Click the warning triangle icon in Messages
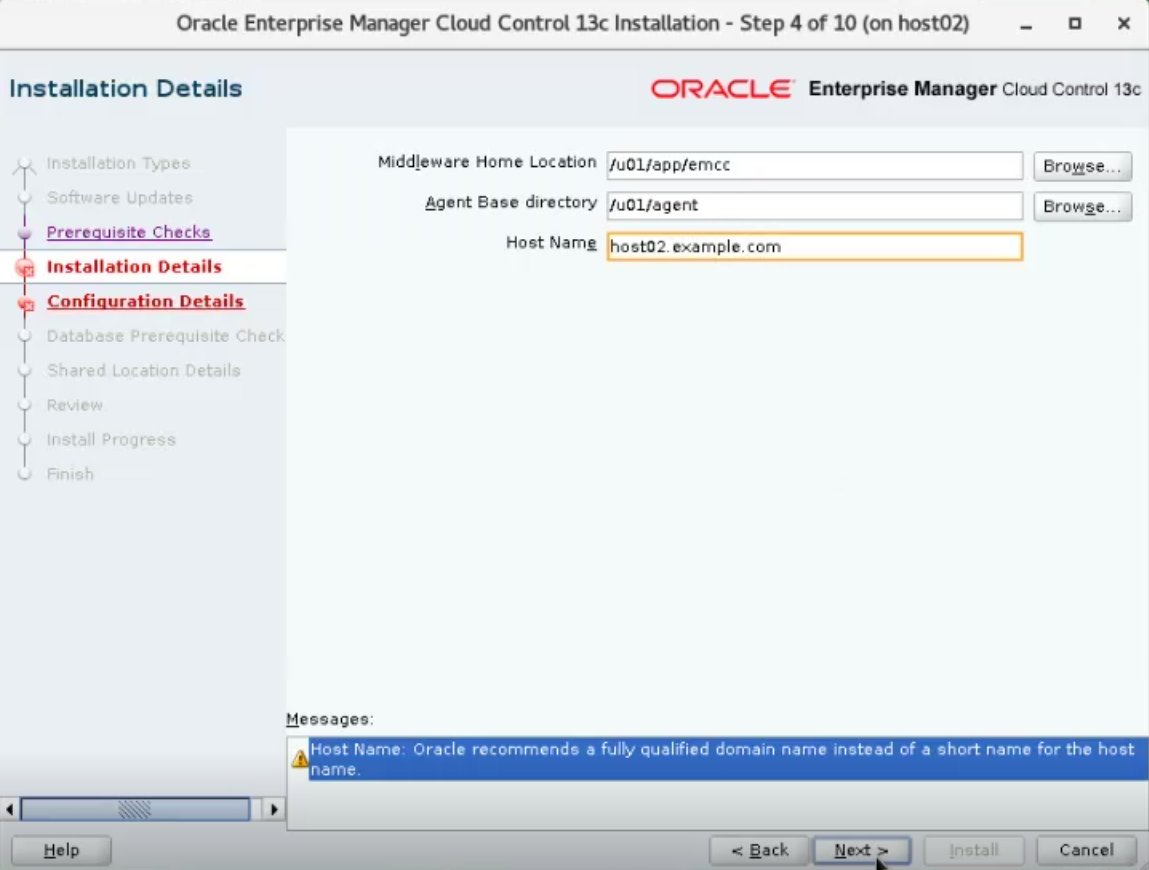Image resolution: width=1149 pixels, height=870 pixels. [x=300, y=759]
